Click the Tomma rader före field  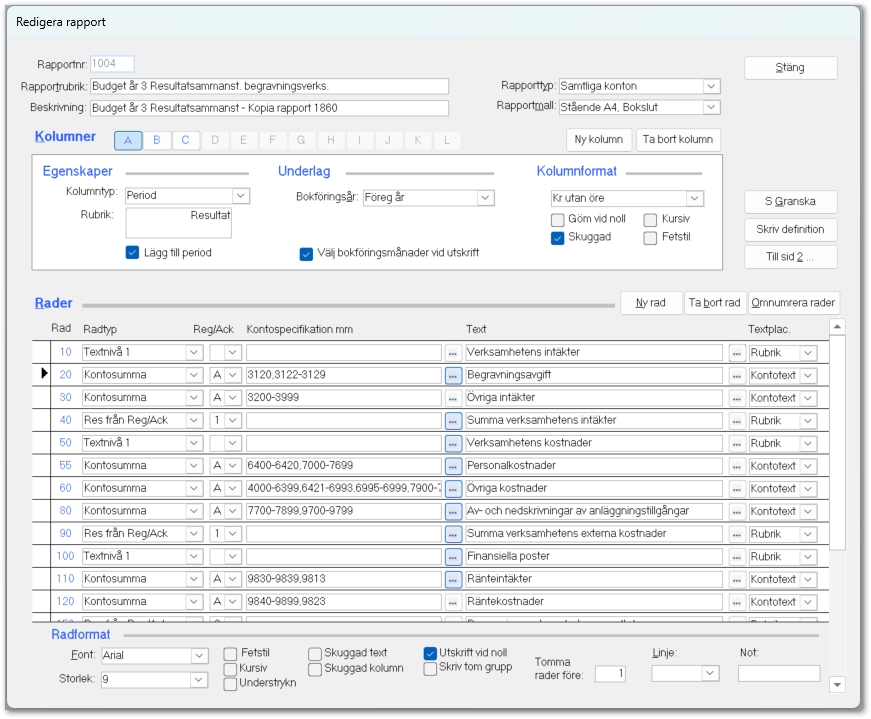pos(610,675)
